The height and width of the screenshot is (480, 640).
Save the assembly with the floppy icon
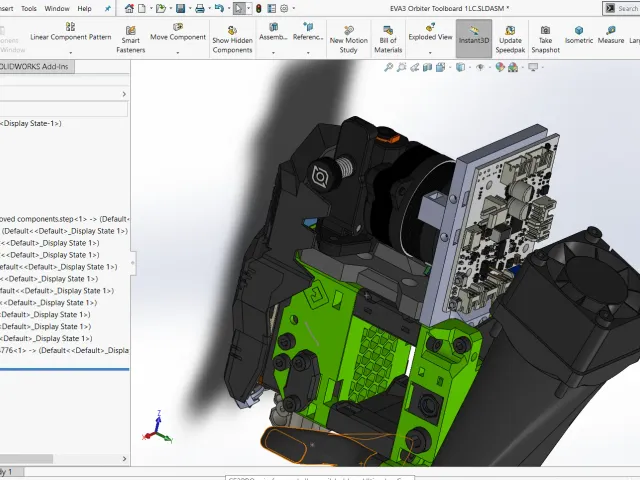tap(180, 8)
